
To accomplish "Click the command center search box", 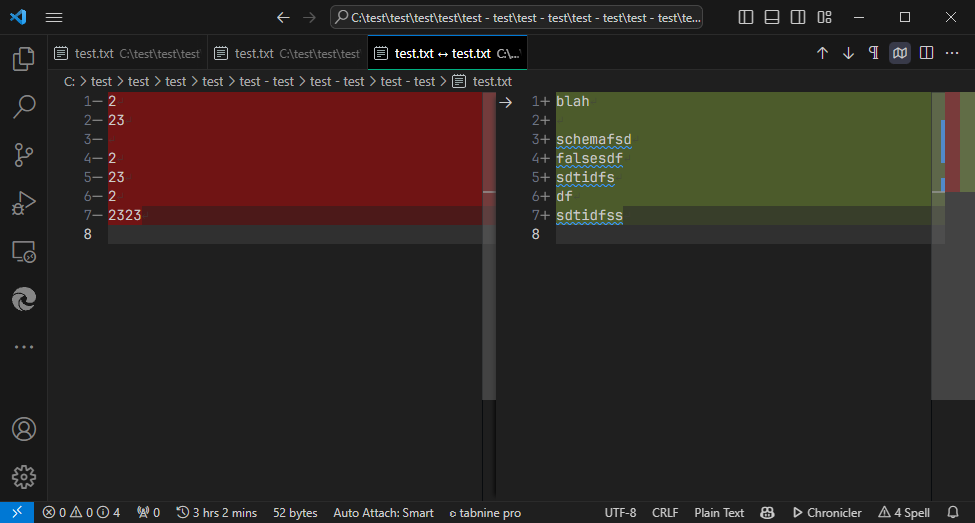I will coord(517,17).
